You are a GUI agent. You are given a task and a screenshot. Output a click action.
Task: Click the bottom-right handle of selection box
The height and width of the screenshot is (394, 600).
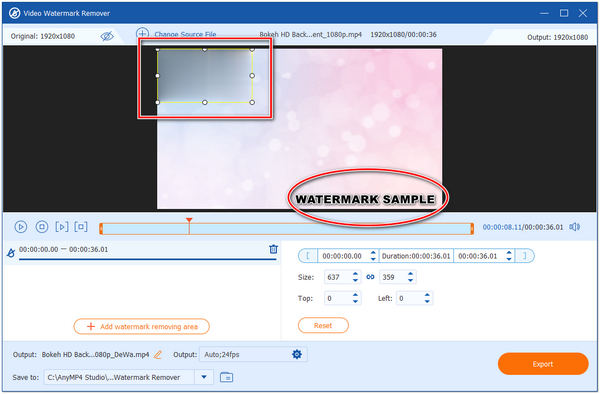[x=252, y=103]
